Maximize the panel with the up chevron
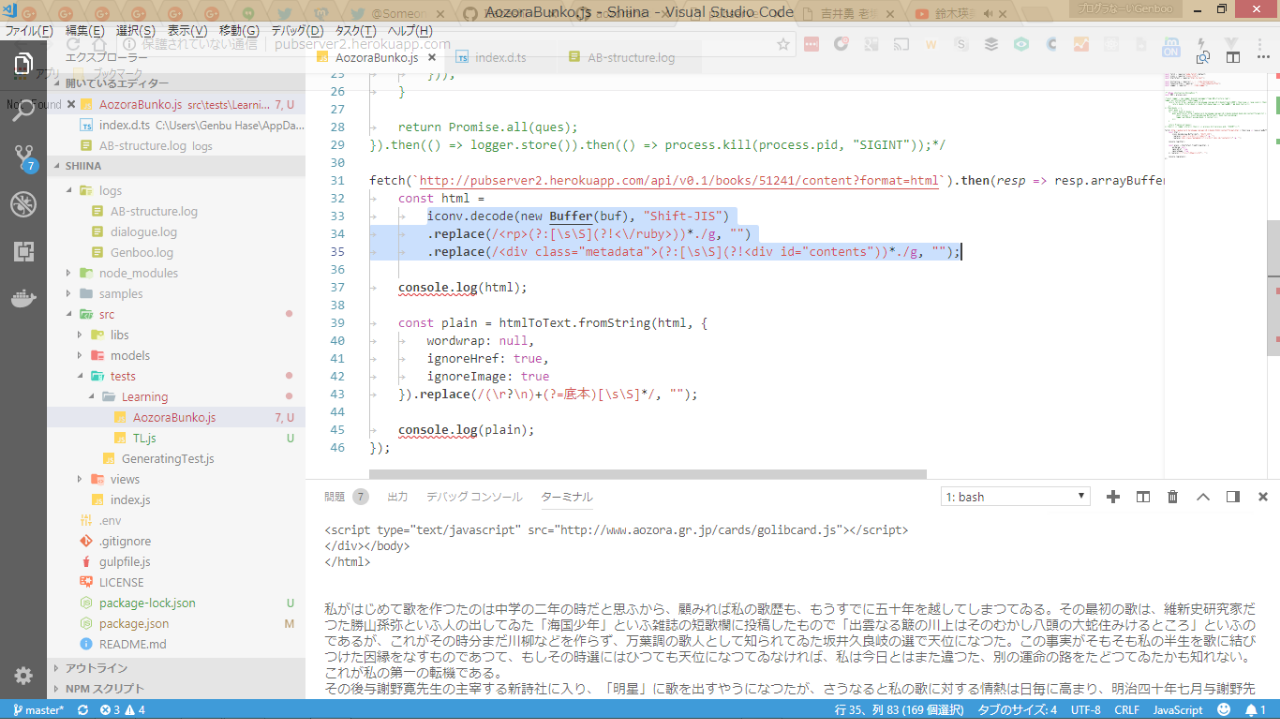1280x719 pixels. tap(1203, 497)
